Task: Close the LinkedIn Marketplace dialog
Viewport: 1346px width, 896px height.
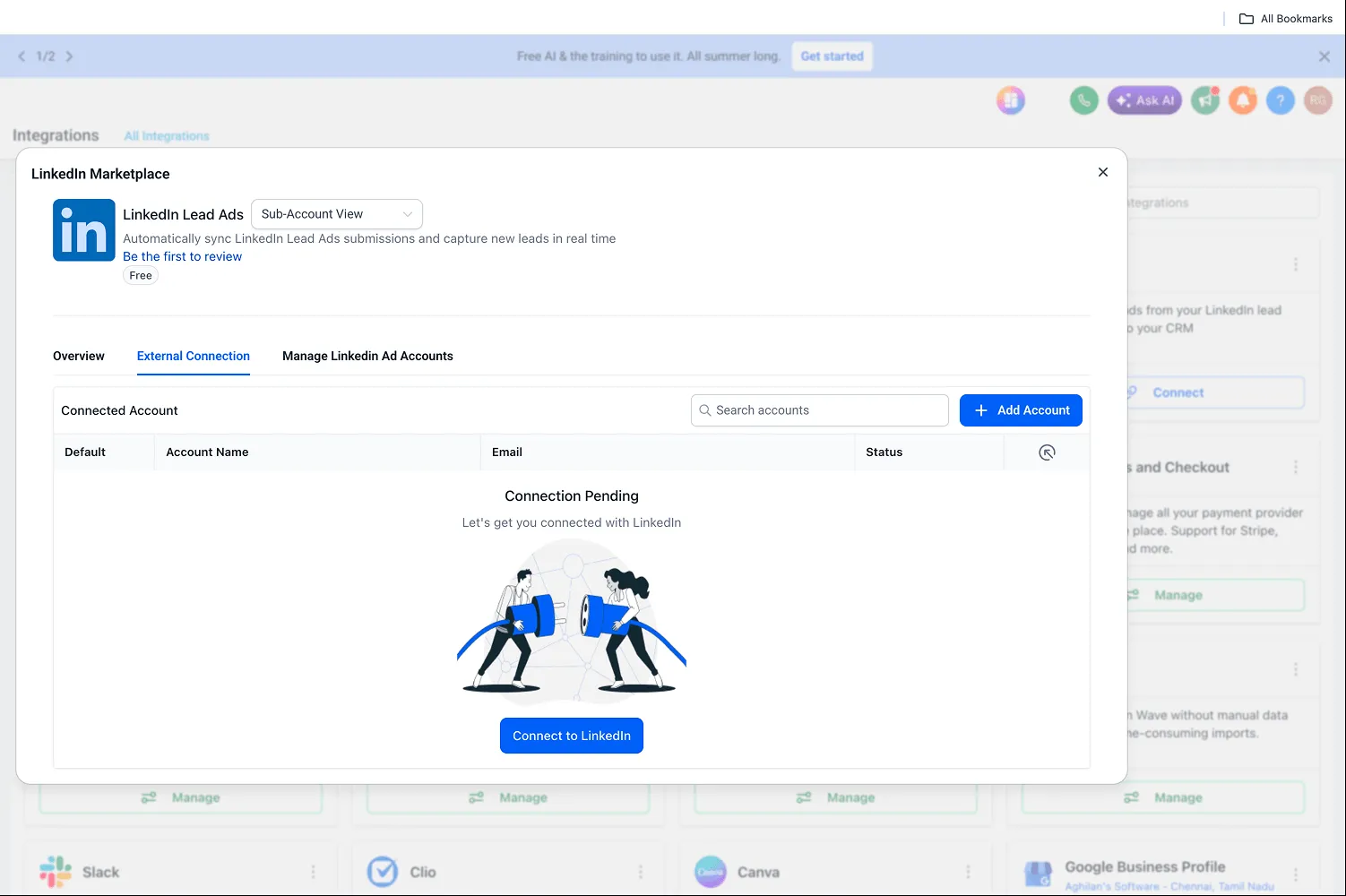Action: (x=1103, y=172)
